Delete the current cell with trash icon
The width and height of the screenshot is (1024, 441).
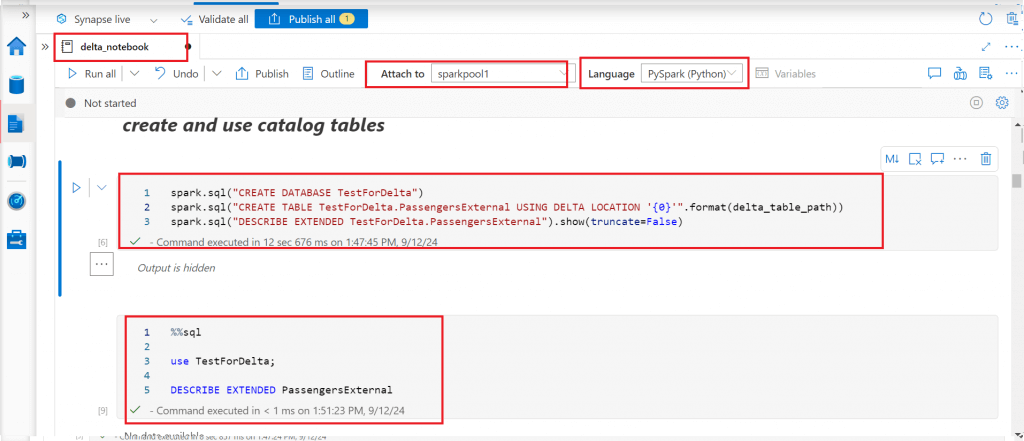click(x=986, y=158)
